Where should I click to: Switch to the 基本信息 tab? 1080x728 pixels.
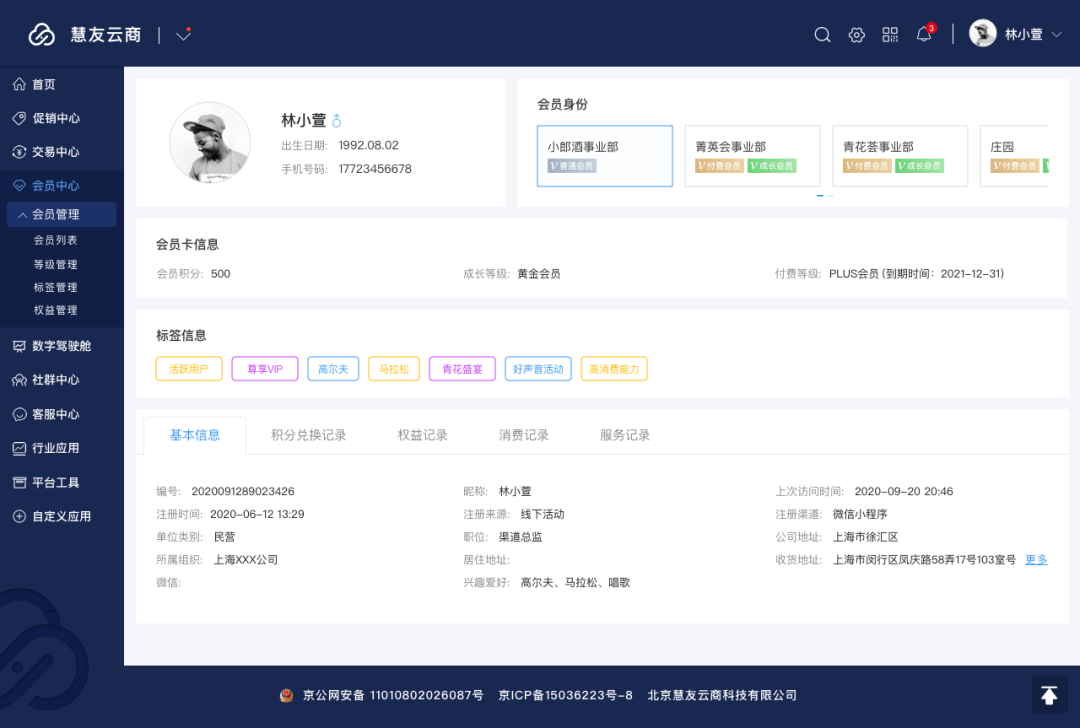click(195, 435)
